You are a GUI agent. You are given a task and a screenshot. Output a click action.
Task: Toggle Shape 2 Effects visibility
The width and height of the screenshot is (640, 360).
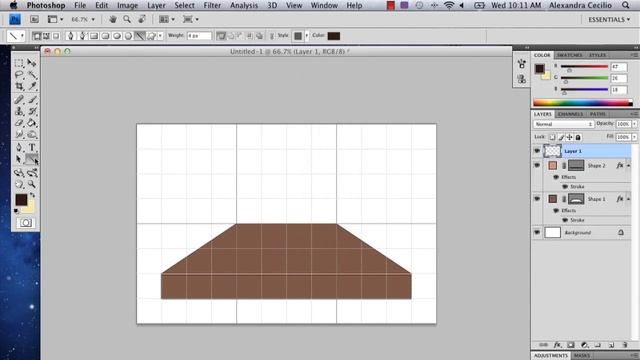click(556, 177)
